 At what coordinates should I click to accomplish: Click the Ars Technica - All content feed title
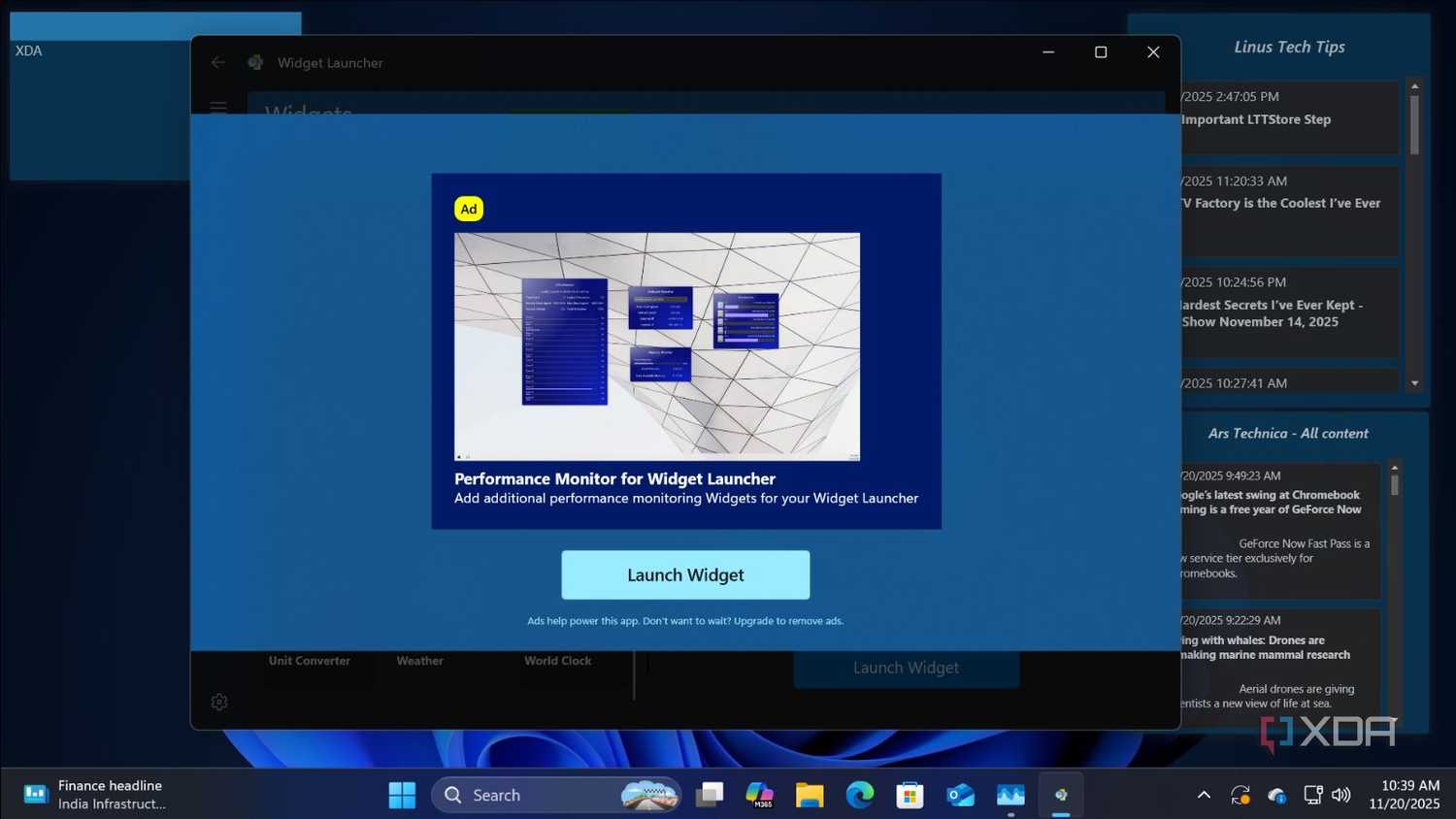coord(1288,434)
